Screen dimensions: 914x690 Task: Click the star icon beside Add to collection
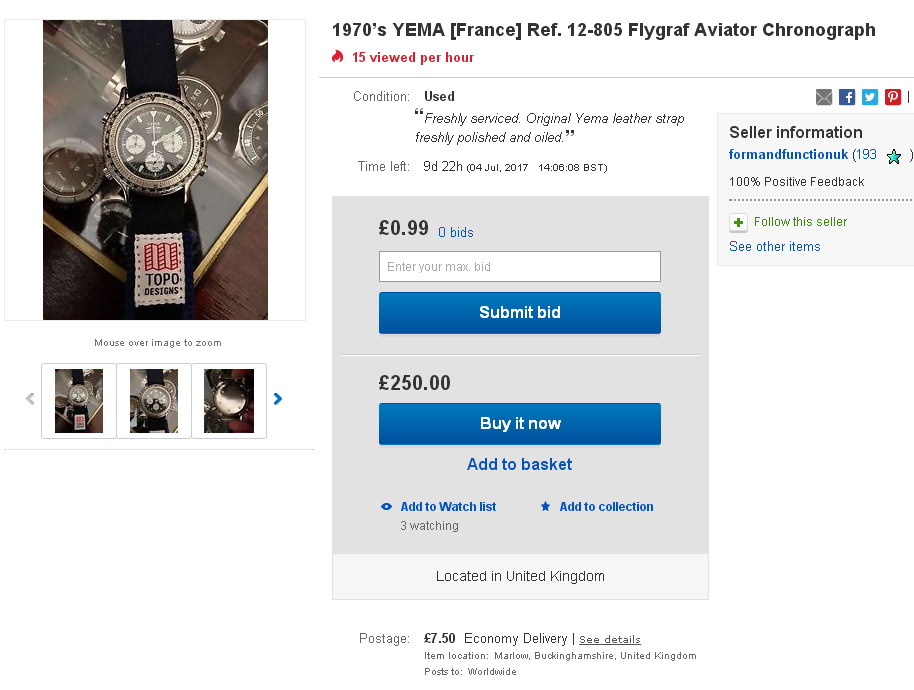click(x=545, y=507)
